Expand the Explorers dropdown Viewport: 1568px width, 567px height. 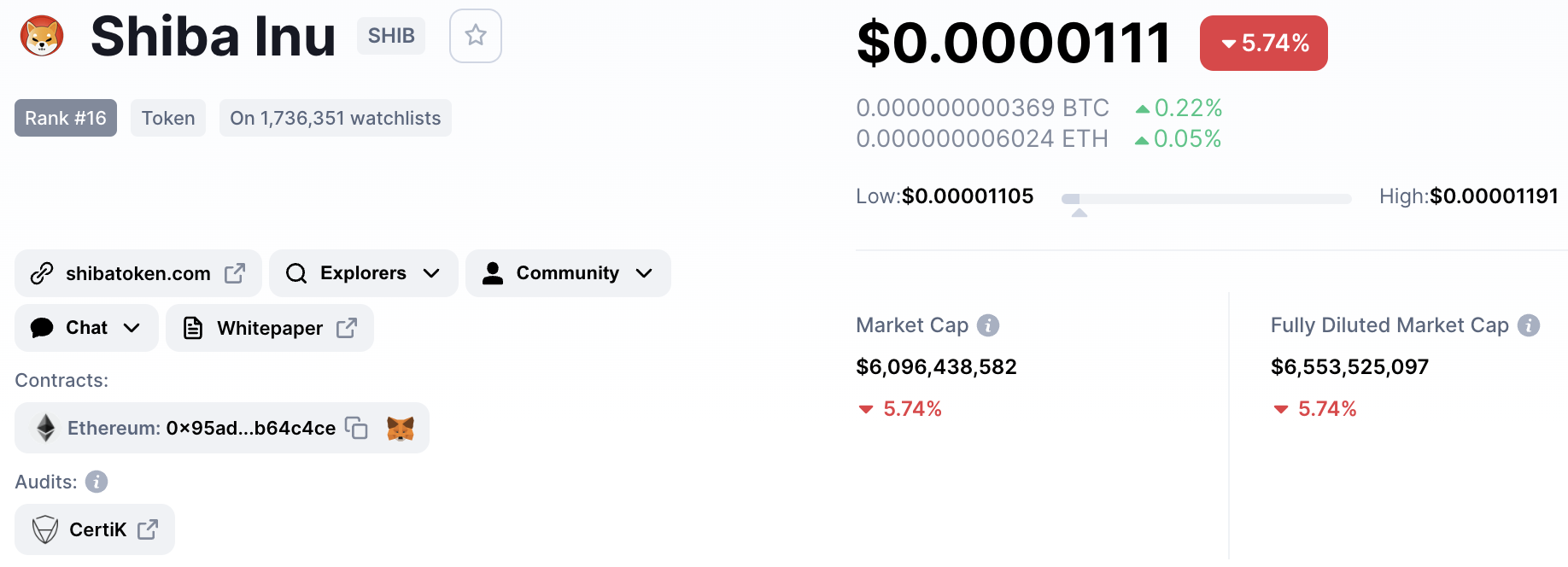coord(364,273)
